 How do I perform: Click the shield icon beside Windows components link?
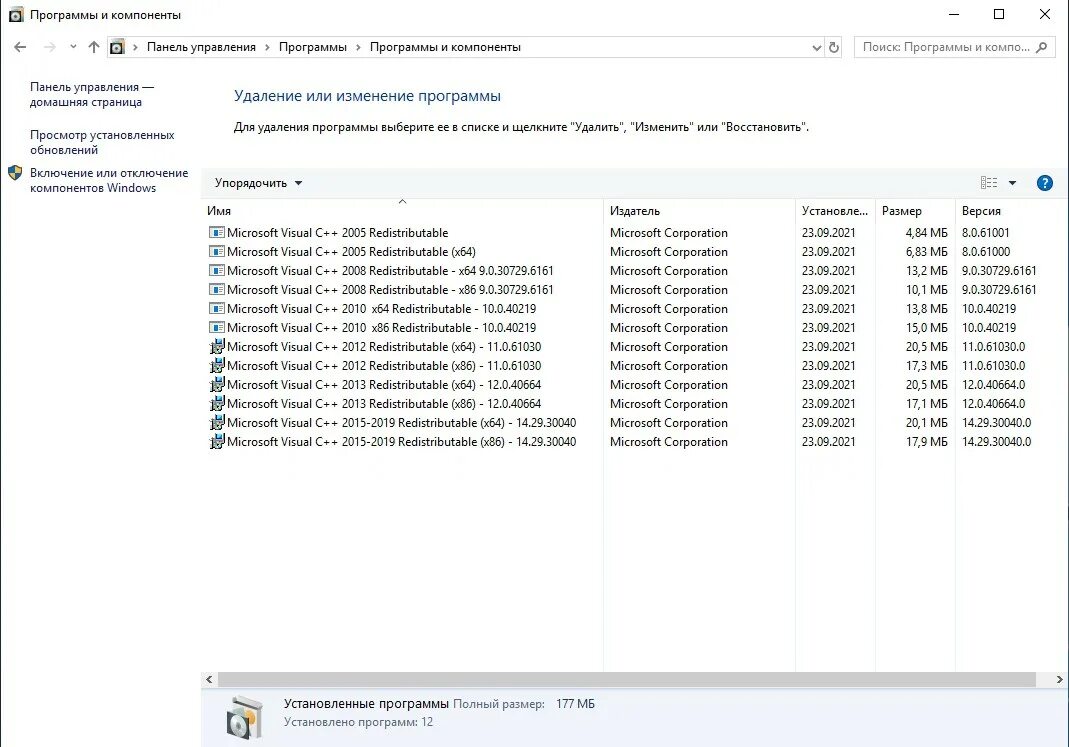coord(15,173)
